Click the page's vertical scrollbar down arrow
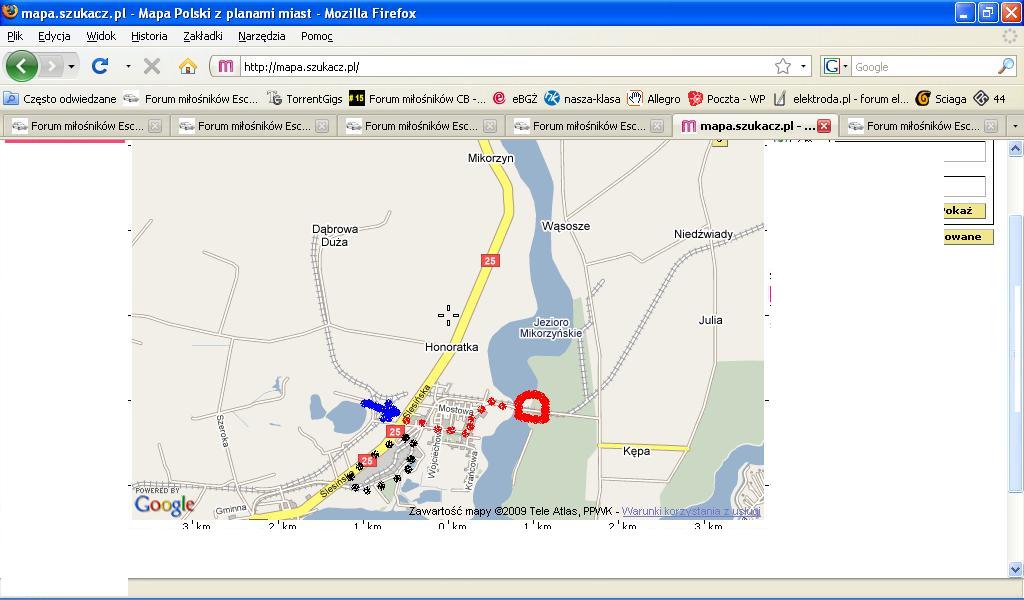This screenshot has height=600, width=1024. point(1015,570)
